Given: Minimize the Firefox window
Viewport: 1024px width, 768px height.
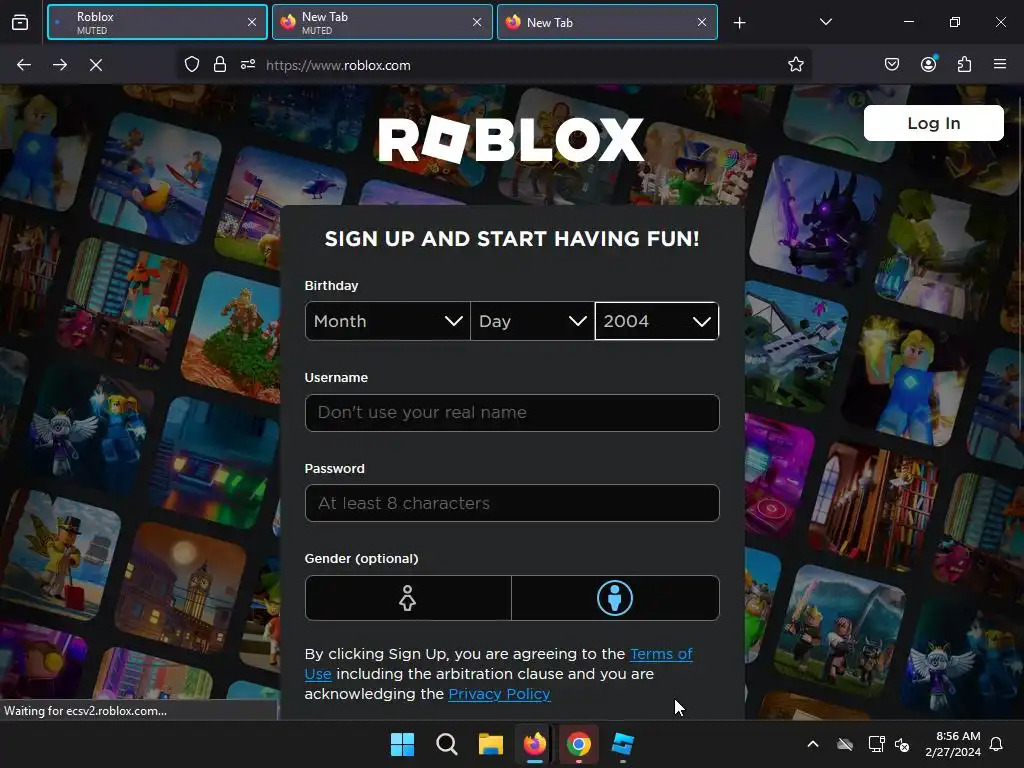Looking at the screenshot, I should pos(908,22).
